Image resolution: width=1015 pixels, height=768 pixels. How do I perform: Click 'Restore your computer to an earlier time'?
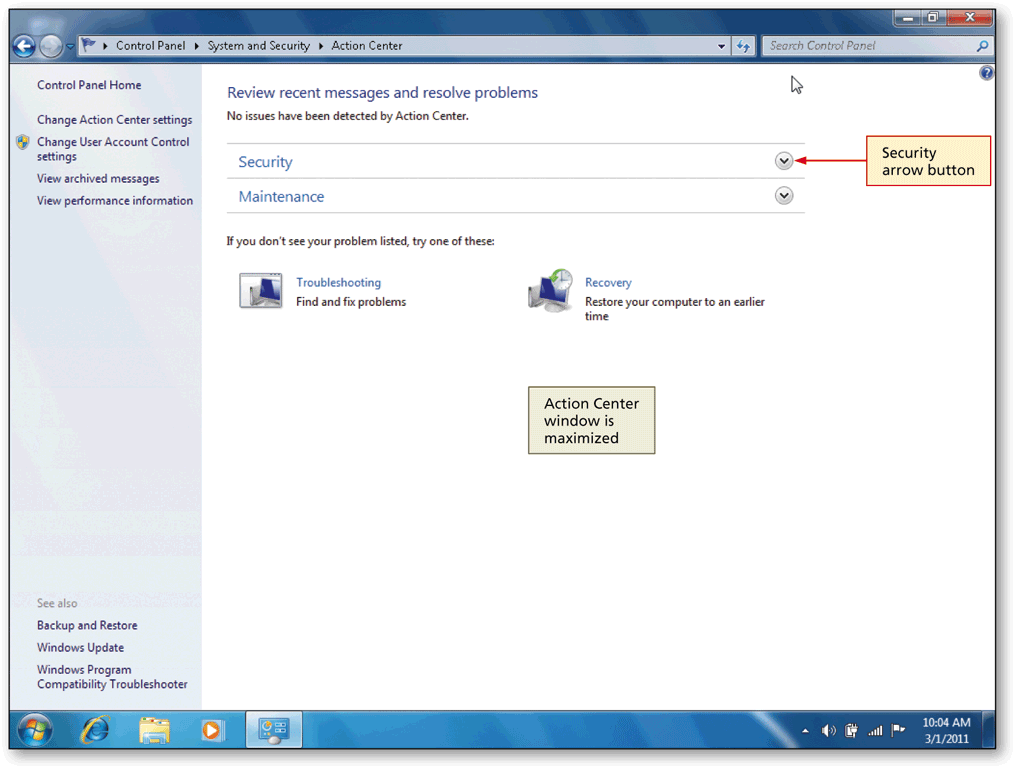(x=675, y=309)
